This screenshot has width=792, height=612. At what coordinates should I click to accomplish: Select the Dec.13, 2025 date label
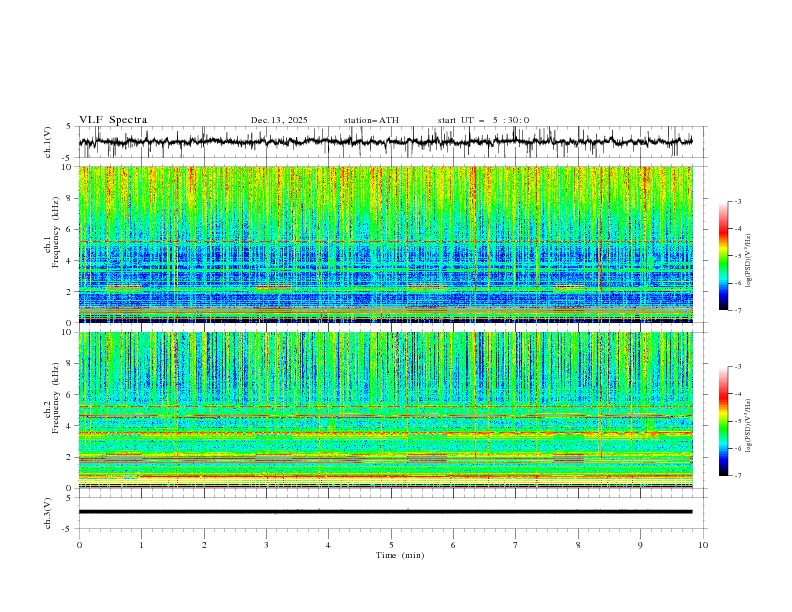pos(279,120)
